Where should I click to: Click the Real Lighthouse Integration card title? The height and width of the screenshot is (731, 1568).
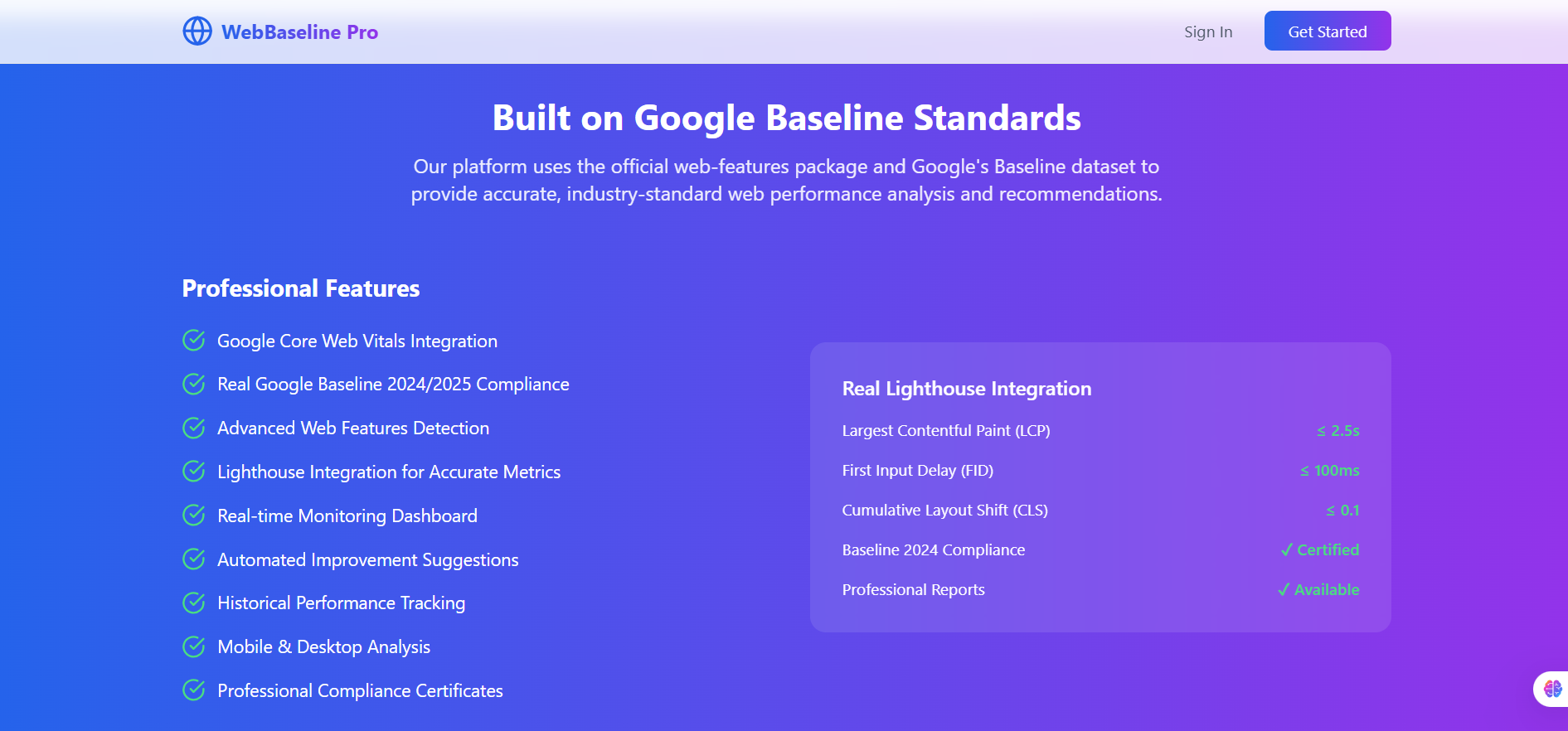point(967,389)
